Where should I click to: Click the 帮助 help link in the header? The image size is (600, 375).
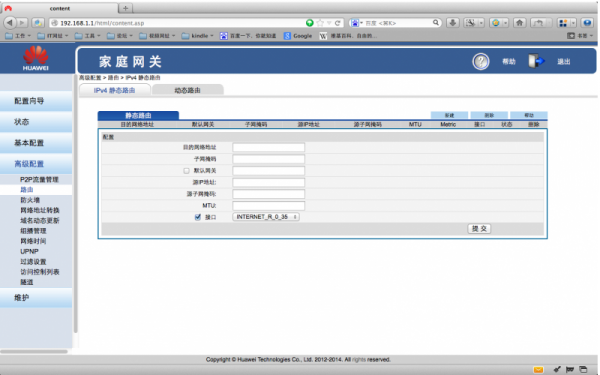(509, 62)
